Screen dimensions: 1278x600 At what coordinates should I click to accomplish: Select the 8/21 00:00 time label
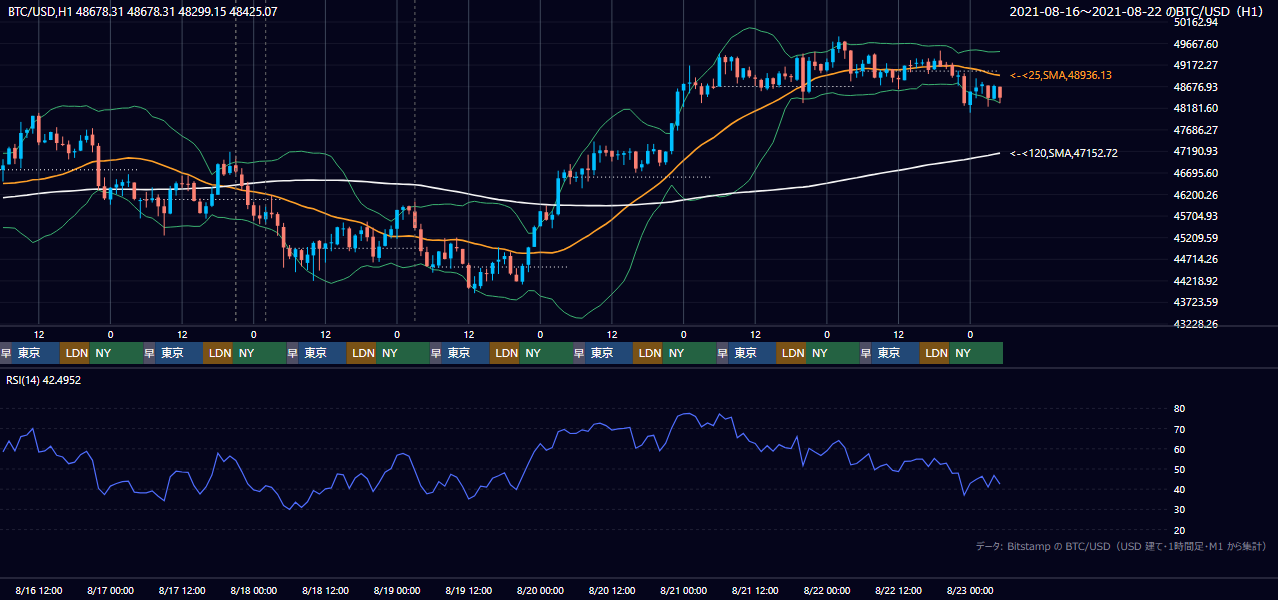coord(684,590)
